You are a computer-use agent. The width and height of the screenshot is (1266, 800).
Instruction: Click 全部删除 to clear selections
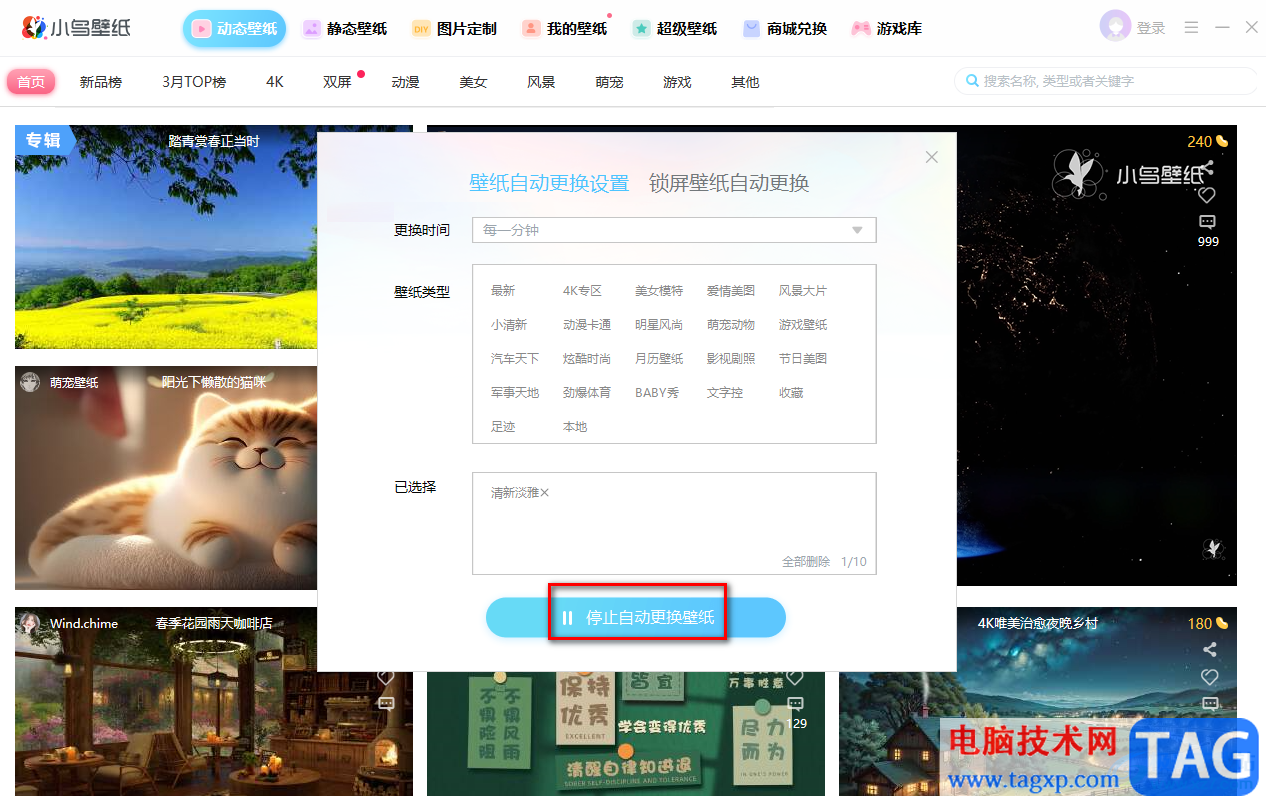(x=806, y=562)
